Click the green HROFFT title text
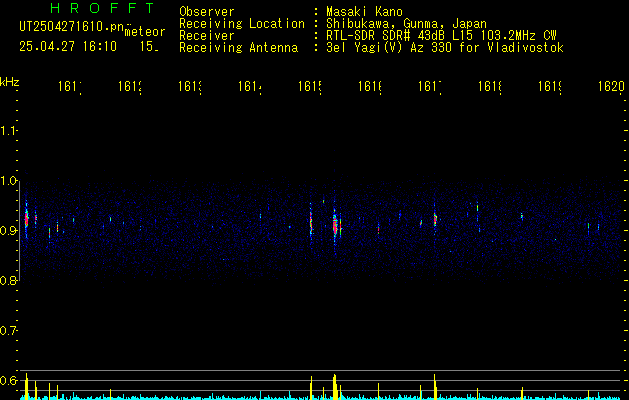Image resolution: width=629 pixels, height=400 pixels. tap(102, 8)
